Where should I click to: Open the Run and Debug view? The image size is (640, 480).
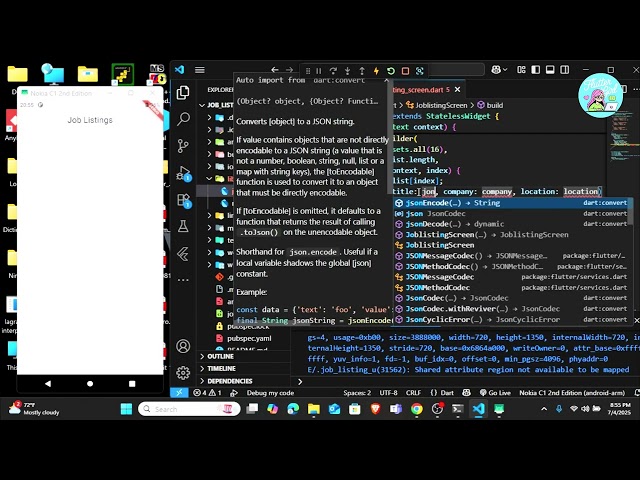[x=183, y=173]
